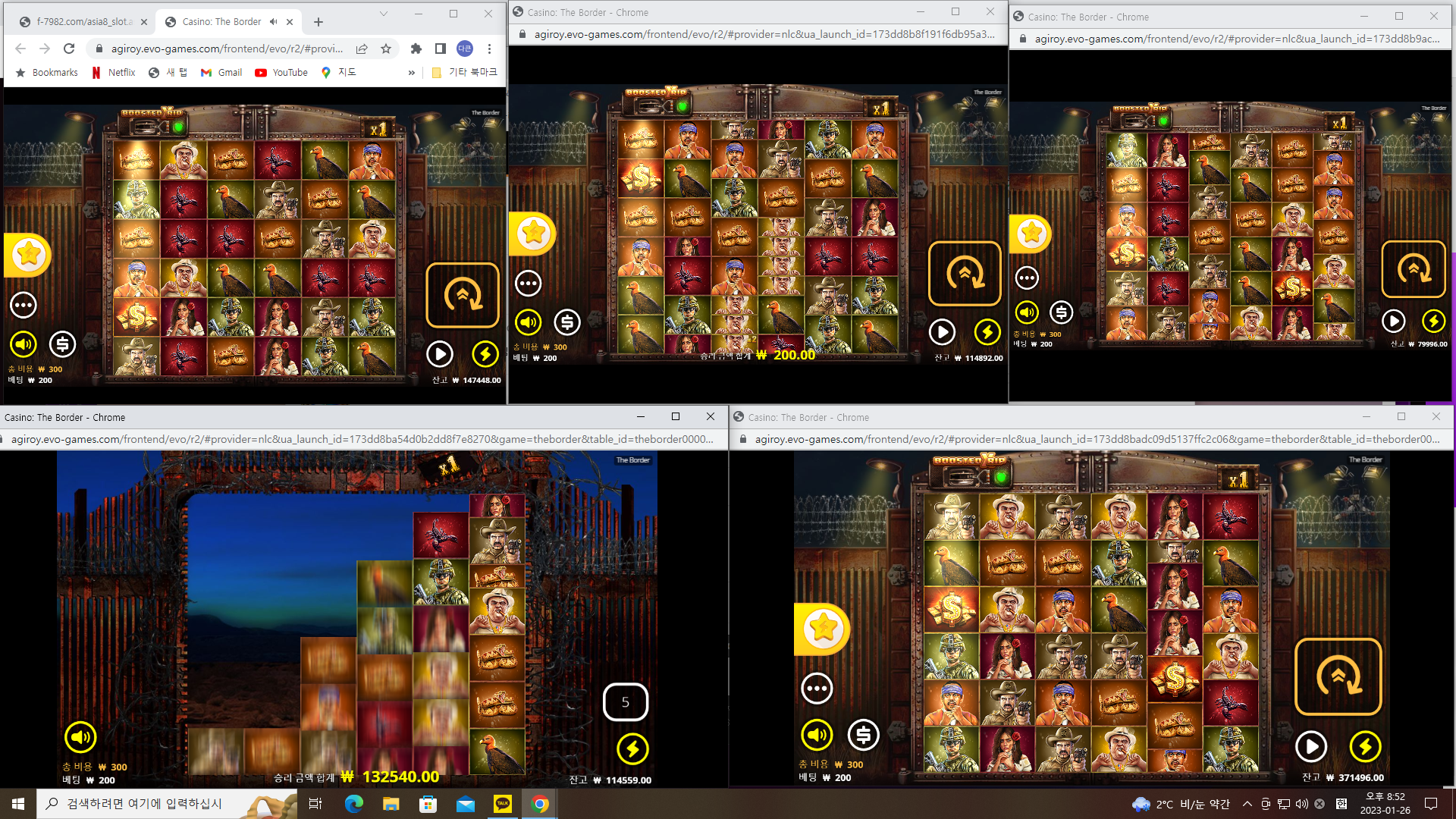The width and height of the screenshot is (1456, 819).
Task: Mute game sound in the tabbed Chrome window
Action: click(24, 344)
